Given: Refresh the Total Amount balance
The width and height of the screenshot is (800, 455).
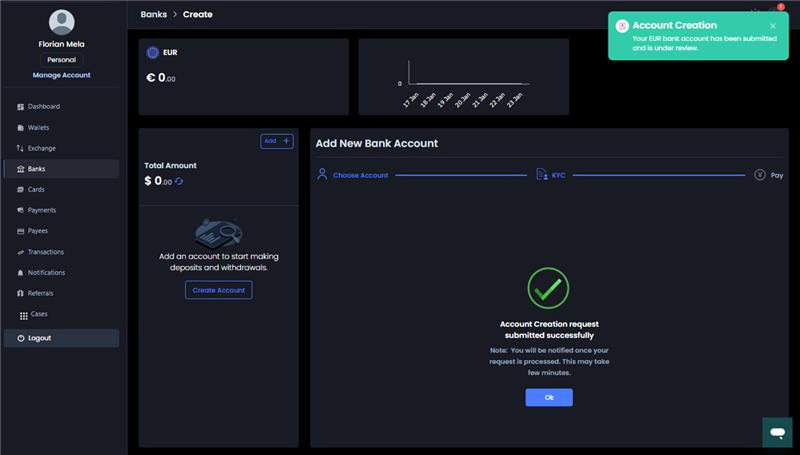Looking at the screenshot, I should [179, 182].
